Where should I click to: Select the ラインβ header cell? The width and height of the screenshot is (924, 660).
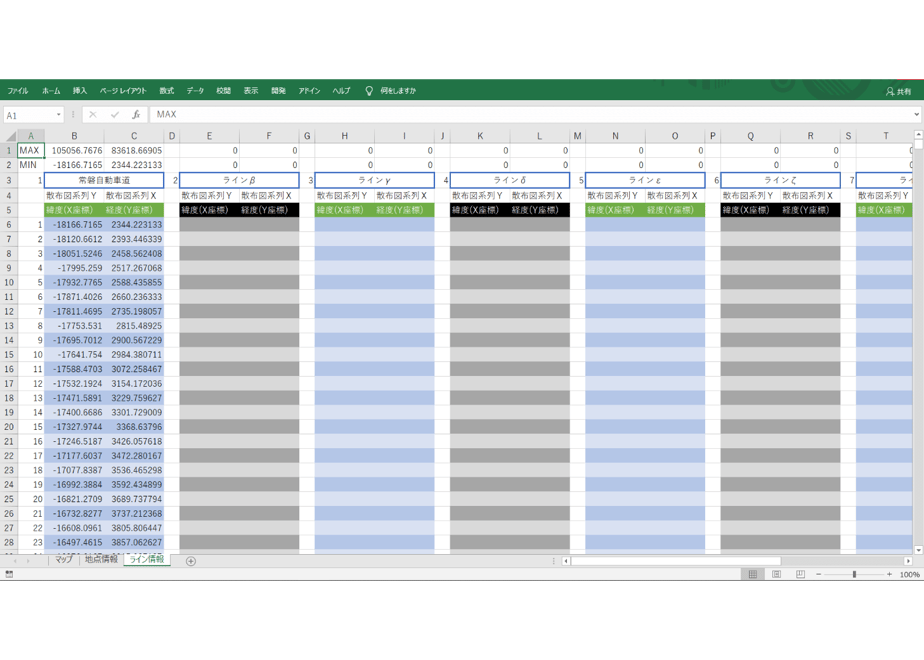(239, 180)
